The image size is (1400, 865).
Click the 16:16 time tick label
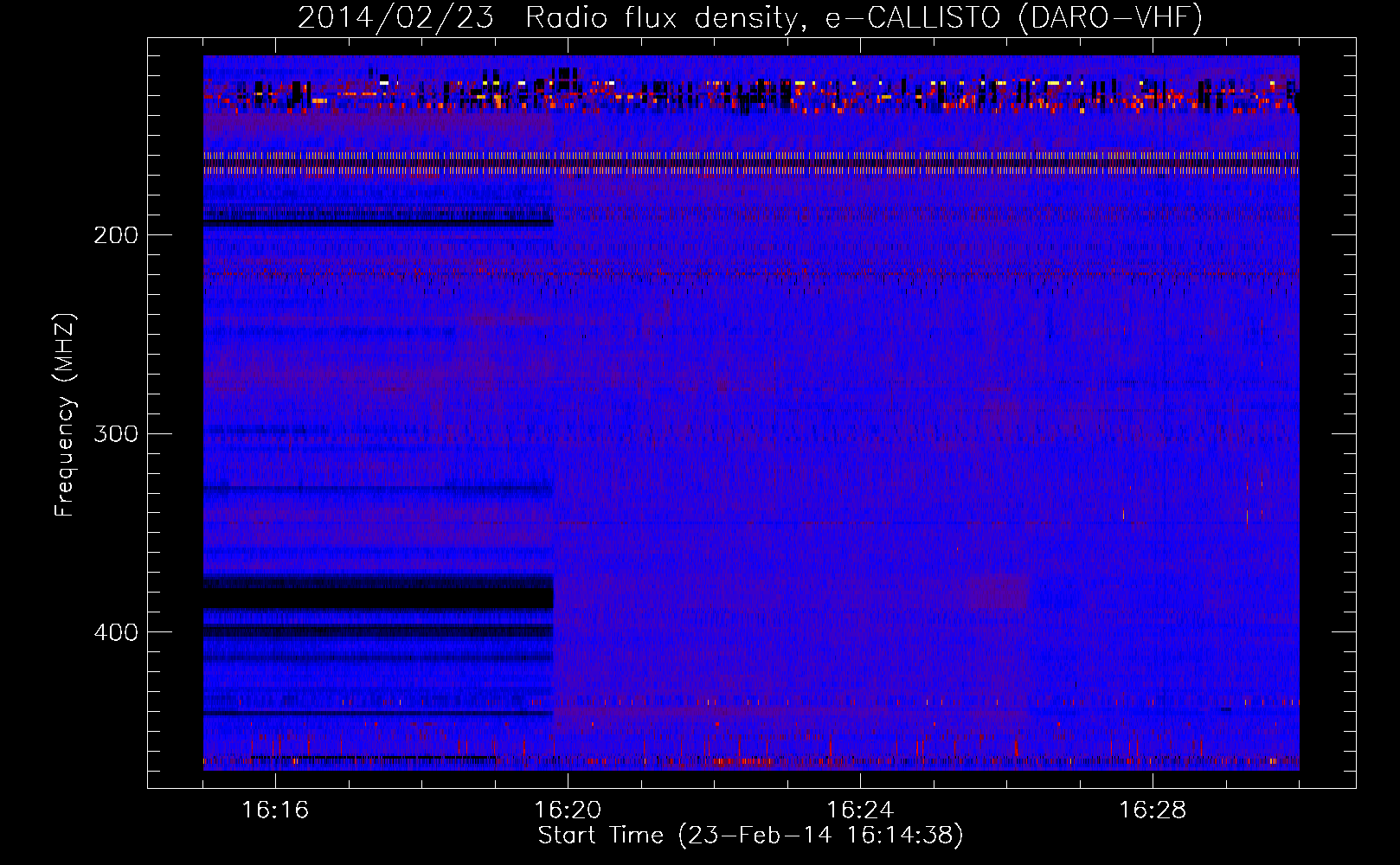coord(275,810)
